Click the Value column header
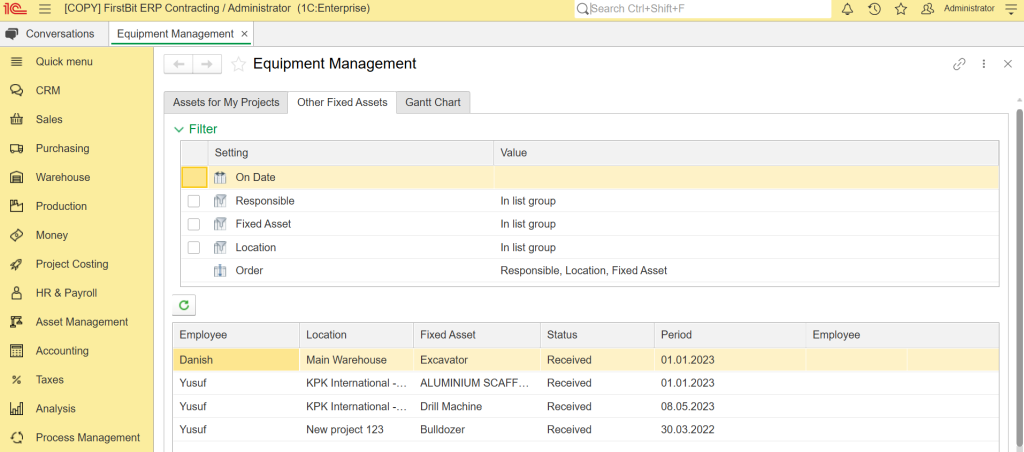This screenshot has width=1024, height=452. [746, 153]
